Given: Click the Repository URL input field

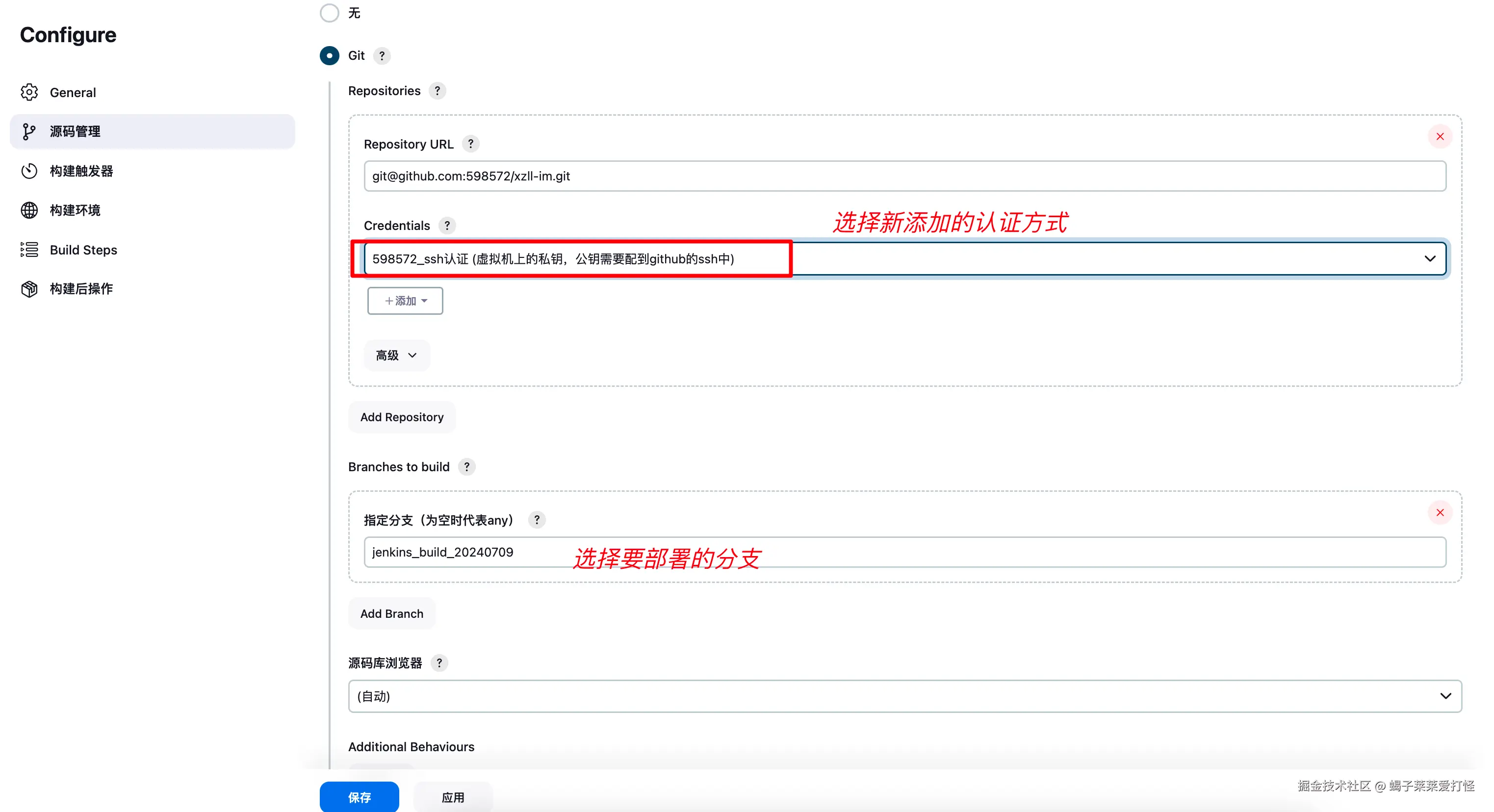Looking at the screenshot, I should click(x=905, y=177).
